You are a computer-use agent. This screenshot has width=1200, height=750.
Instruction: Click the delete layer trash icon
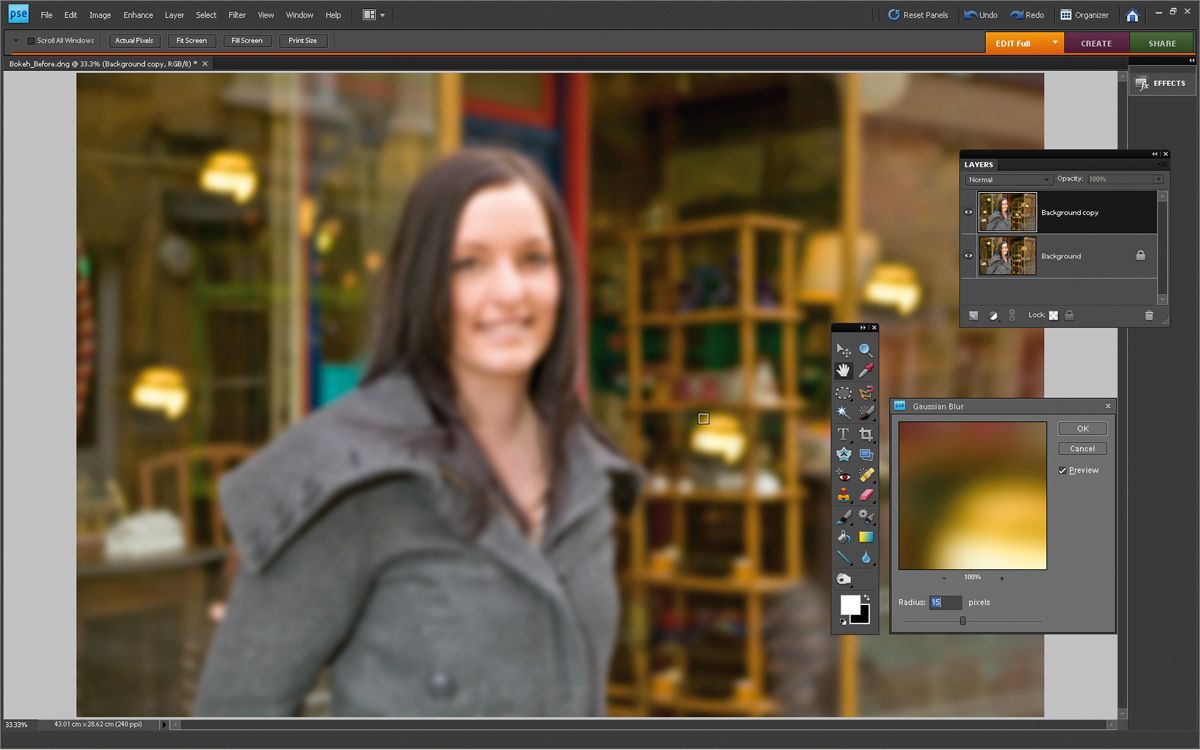pyautogui.click(x=1149, y=315)
